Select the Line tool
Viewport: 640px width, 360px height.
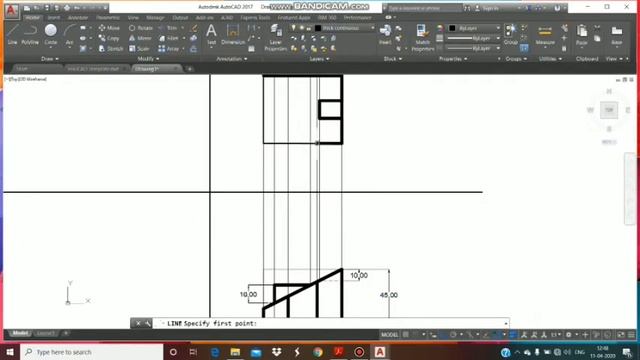coord(12,34)
